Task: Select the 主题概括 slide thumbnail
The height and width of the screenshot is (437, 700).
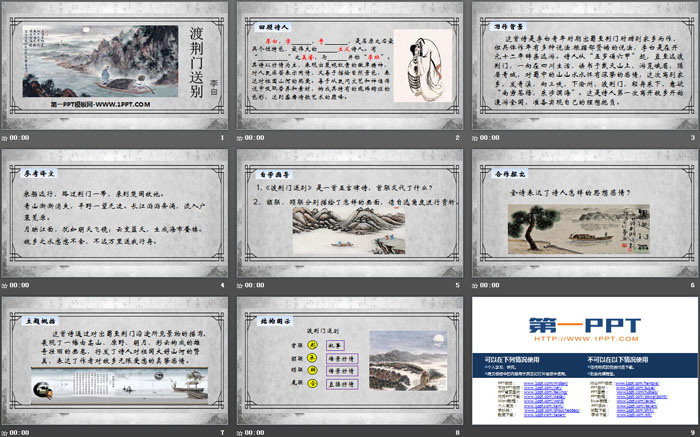Action: pos(114,361)
